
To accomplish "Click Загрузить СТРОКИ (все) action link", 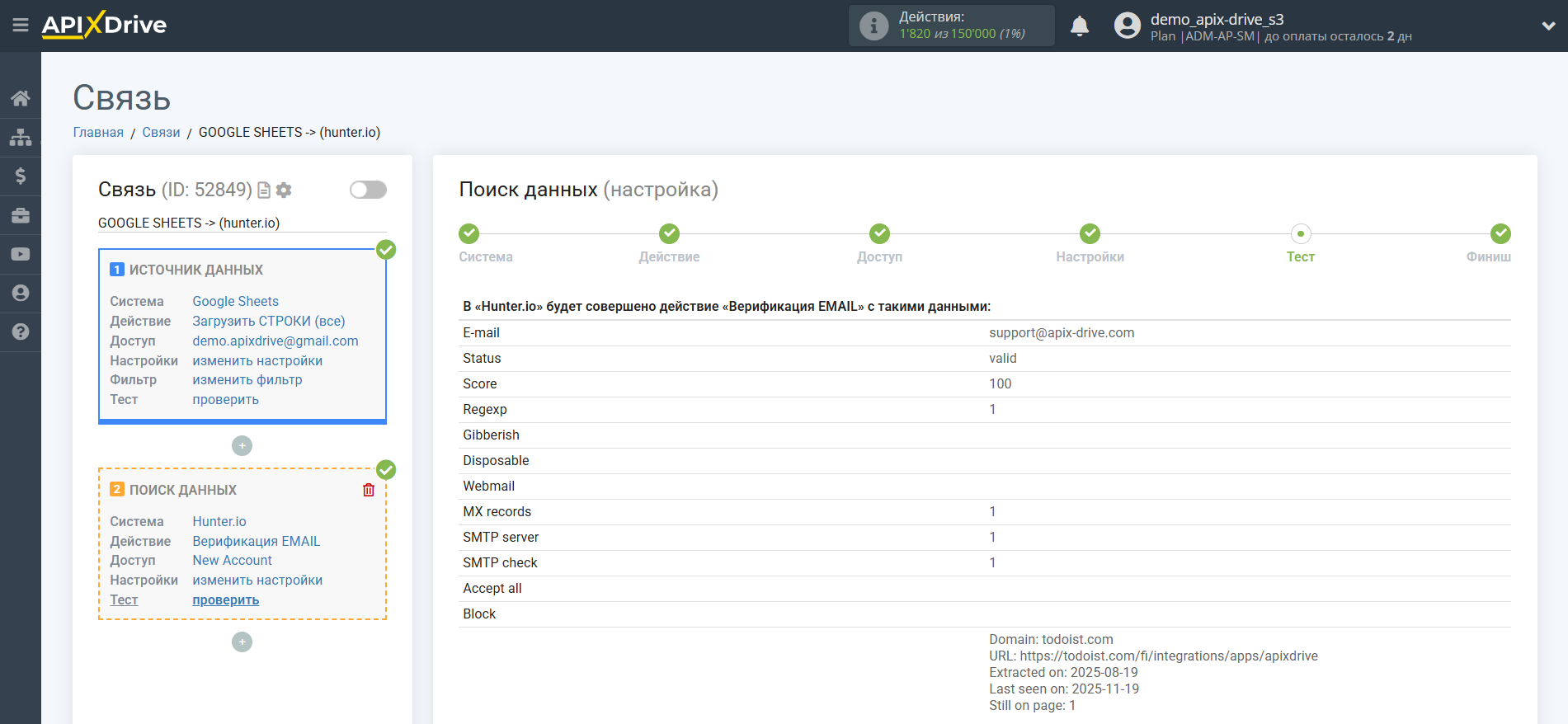I will click(x=269, y=321).
